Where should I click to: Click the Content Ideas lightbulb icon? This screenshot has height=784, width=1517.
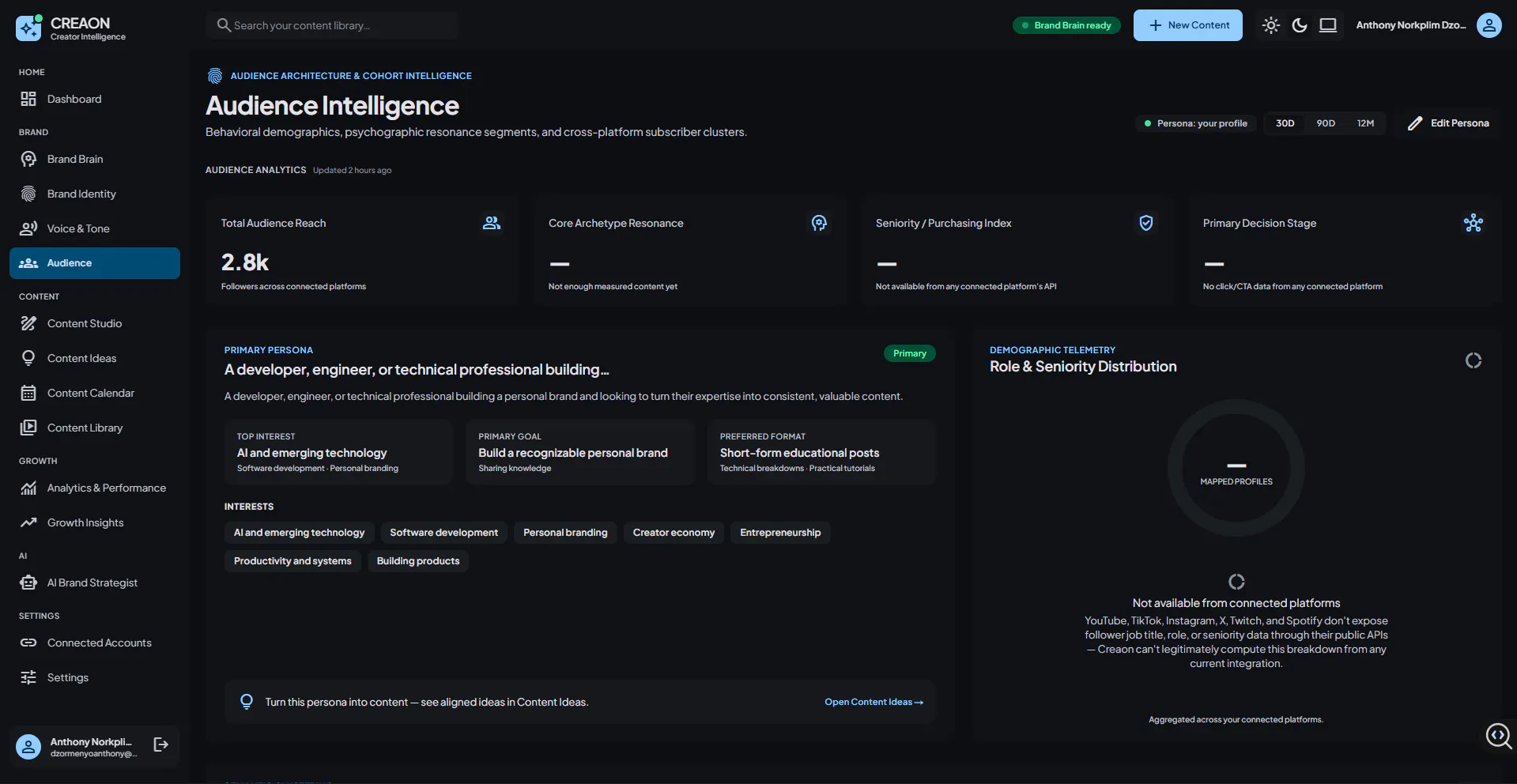(28, 358)
